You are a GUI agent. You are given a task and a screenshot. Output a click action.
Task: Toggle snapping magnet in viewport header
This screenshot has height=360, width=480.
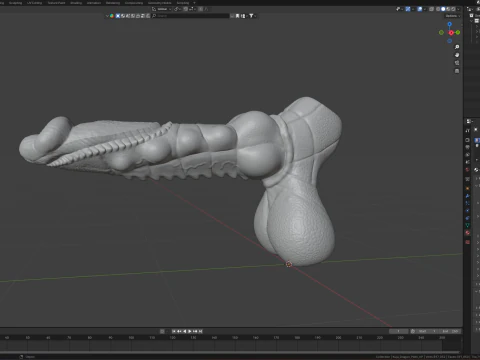pyautogui.click(x=186, y=9)
